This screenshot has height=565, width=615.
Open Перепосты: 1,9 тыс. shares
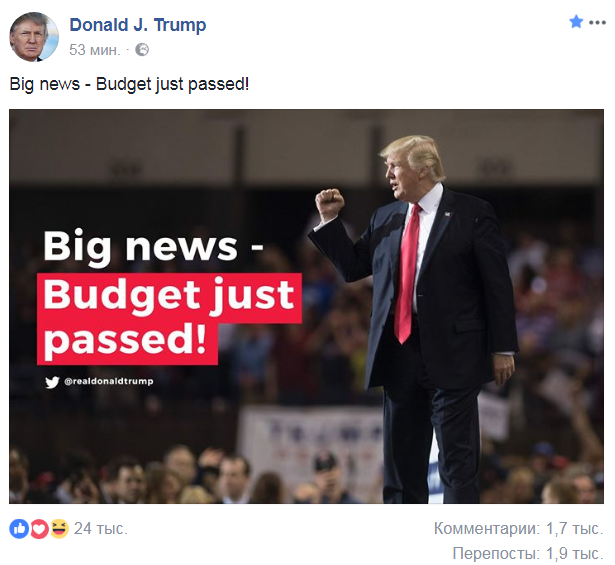[x=528, y=554]
